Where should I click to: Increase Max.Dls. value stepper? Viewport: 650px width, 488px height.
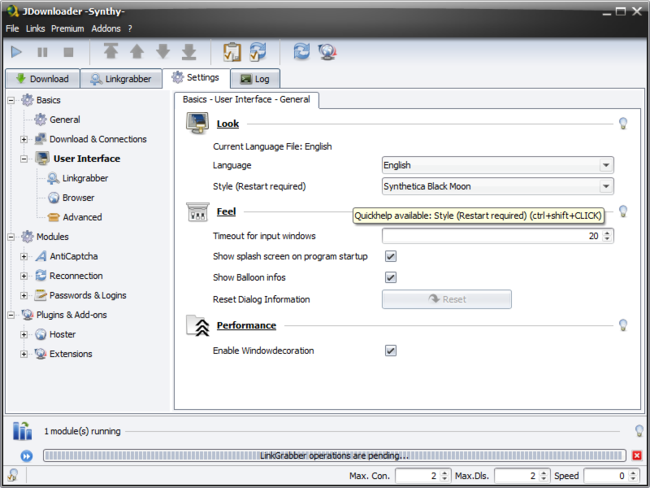(544, 472)
